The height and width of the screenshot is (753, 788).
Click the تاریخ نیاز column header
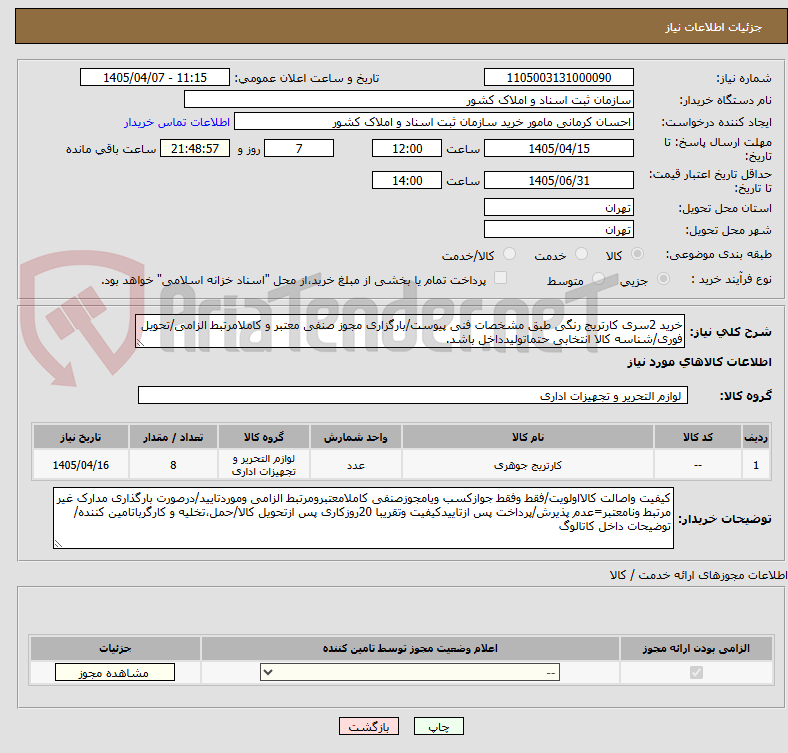(81, 437)
